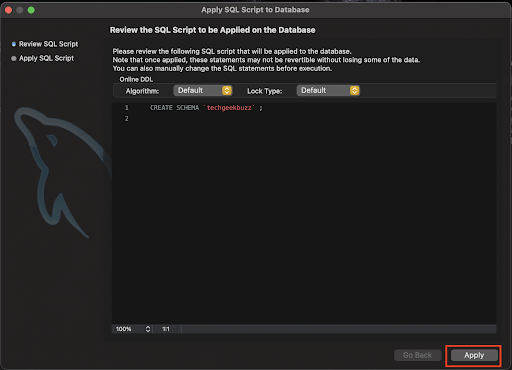Click the techgeekbuzz schema name in script
The image size is (512, 370).
(229, 108)
